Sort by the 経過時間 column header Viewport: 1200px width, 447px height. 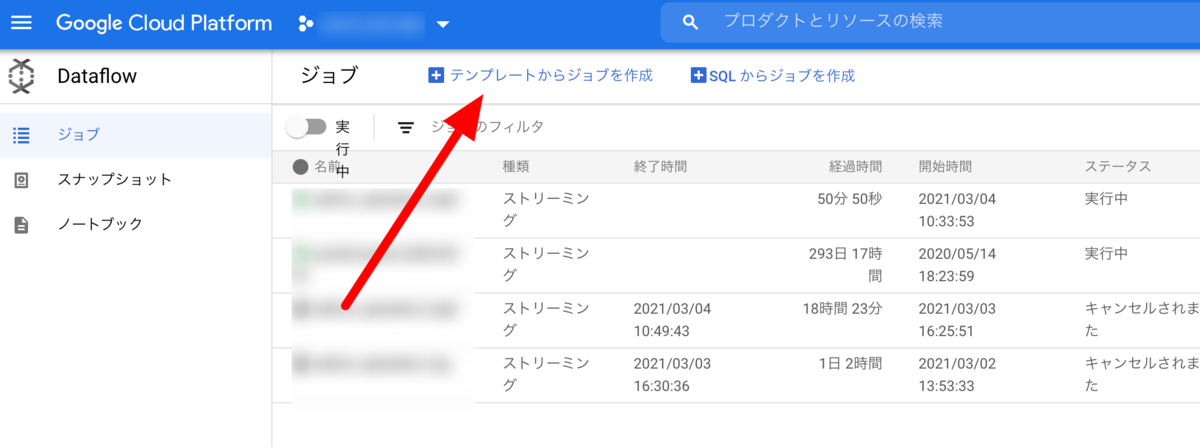855,167
